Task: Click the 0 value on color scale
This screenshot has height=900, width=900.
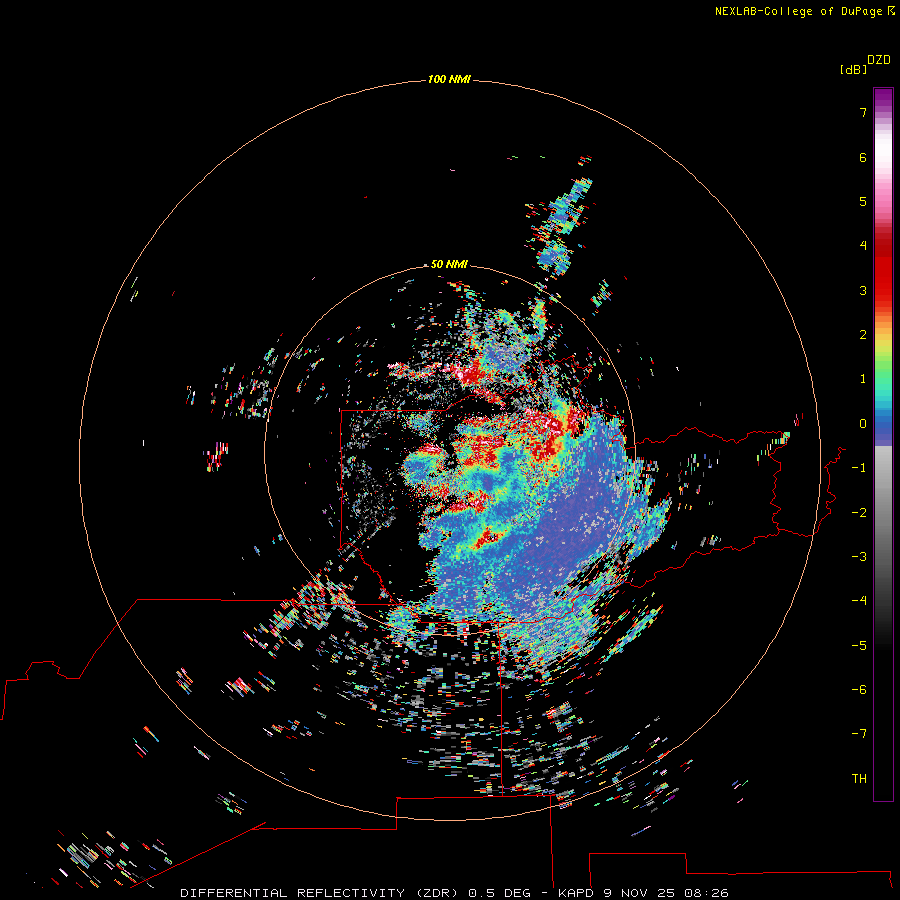Action: 863,424
